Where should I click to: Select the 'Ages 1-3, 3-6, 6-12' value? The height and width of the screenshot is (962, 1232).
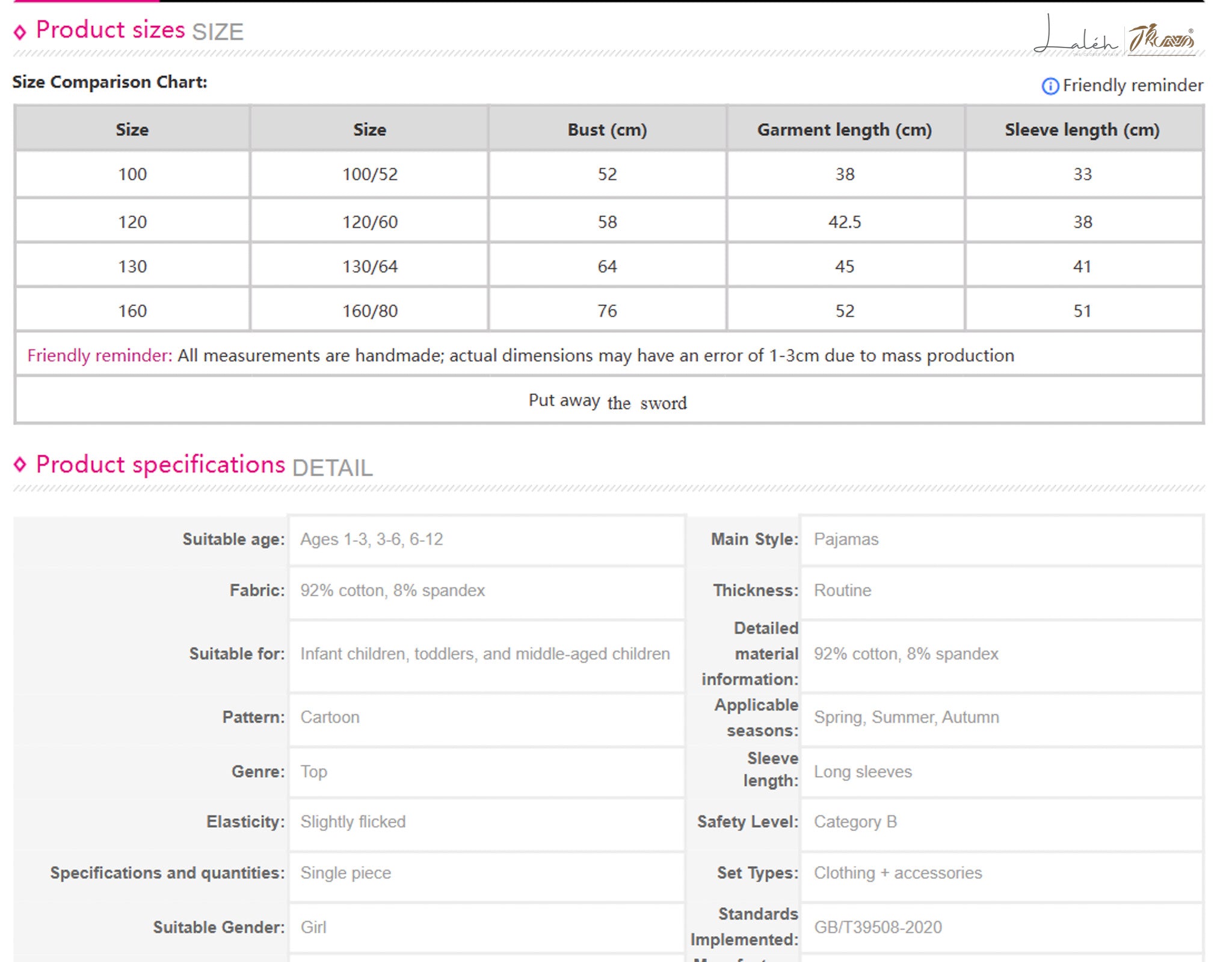(372, 539)
